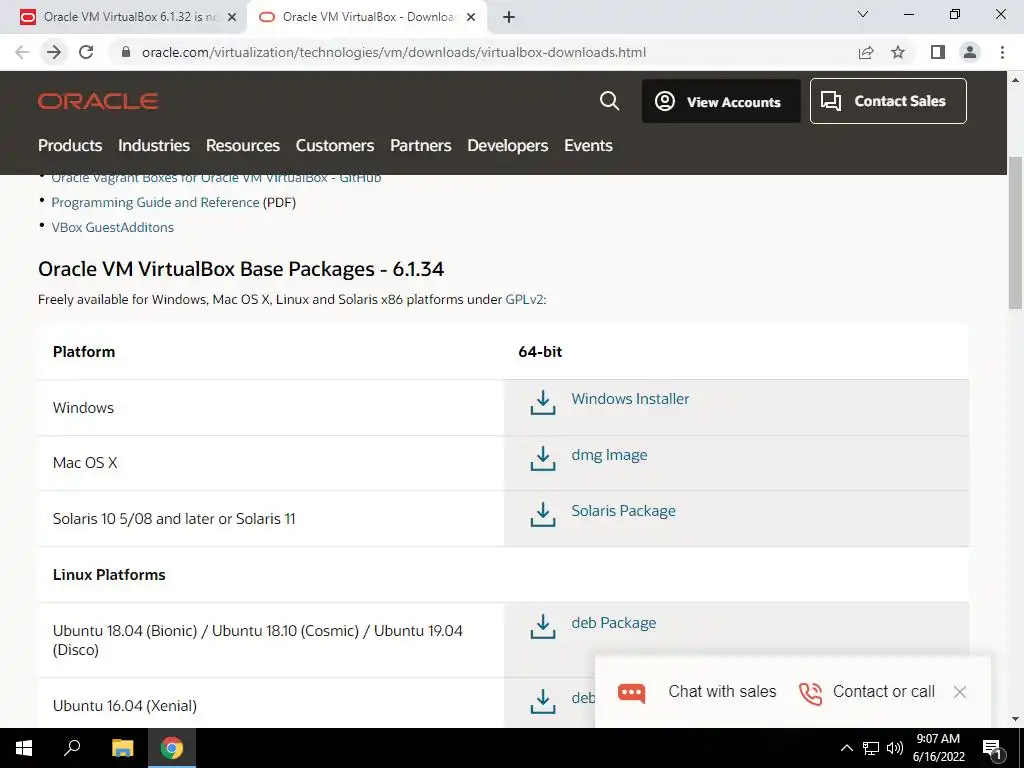Close the VirtualBox Downloads tab
This screenshot has height=768, width=1024.
(x=471, y=17)
